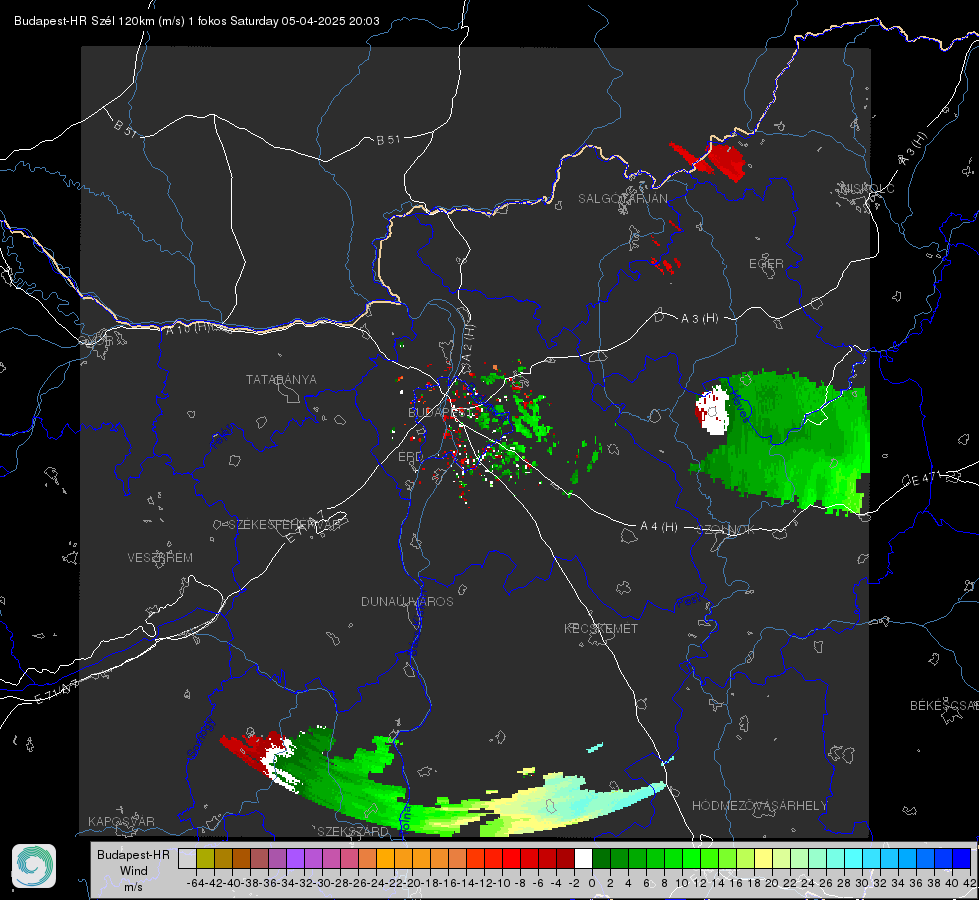Click the A 4 (H) road label

tap(659, 527)
